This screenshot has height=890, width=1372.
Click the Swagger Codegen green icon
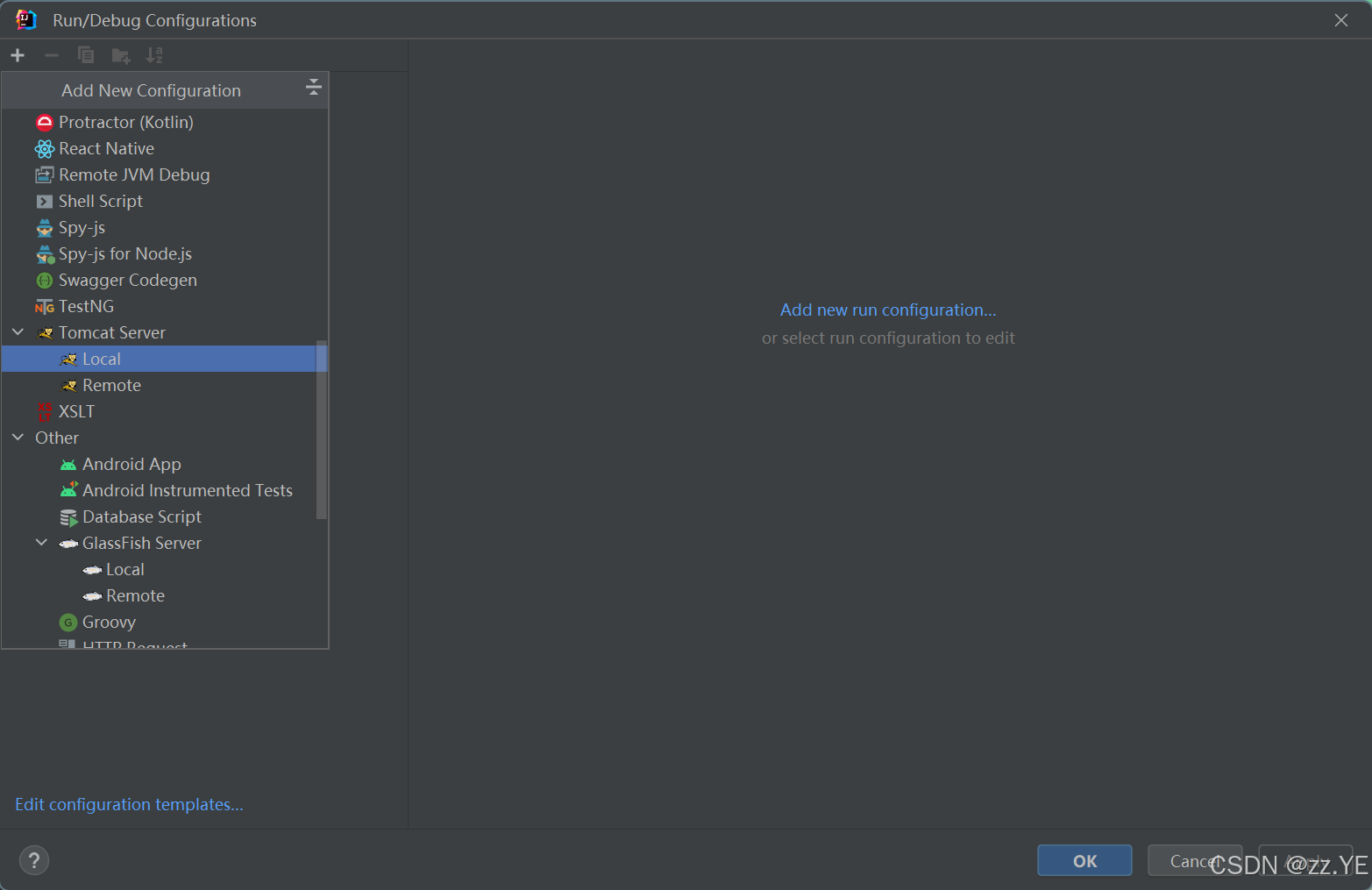click(x=45, y=280)
